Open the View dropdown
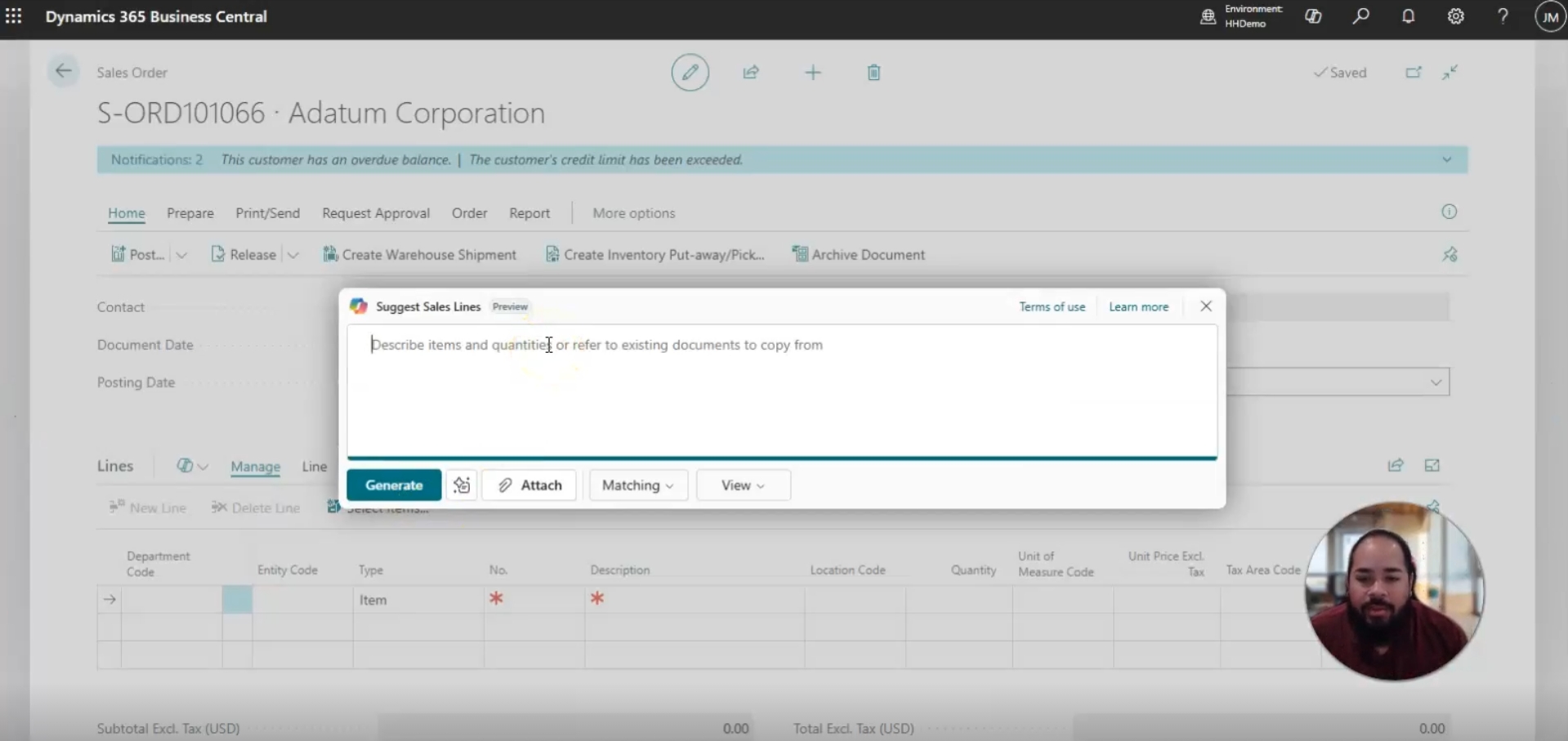The image size is (1568, 741). tap(743, 485)
